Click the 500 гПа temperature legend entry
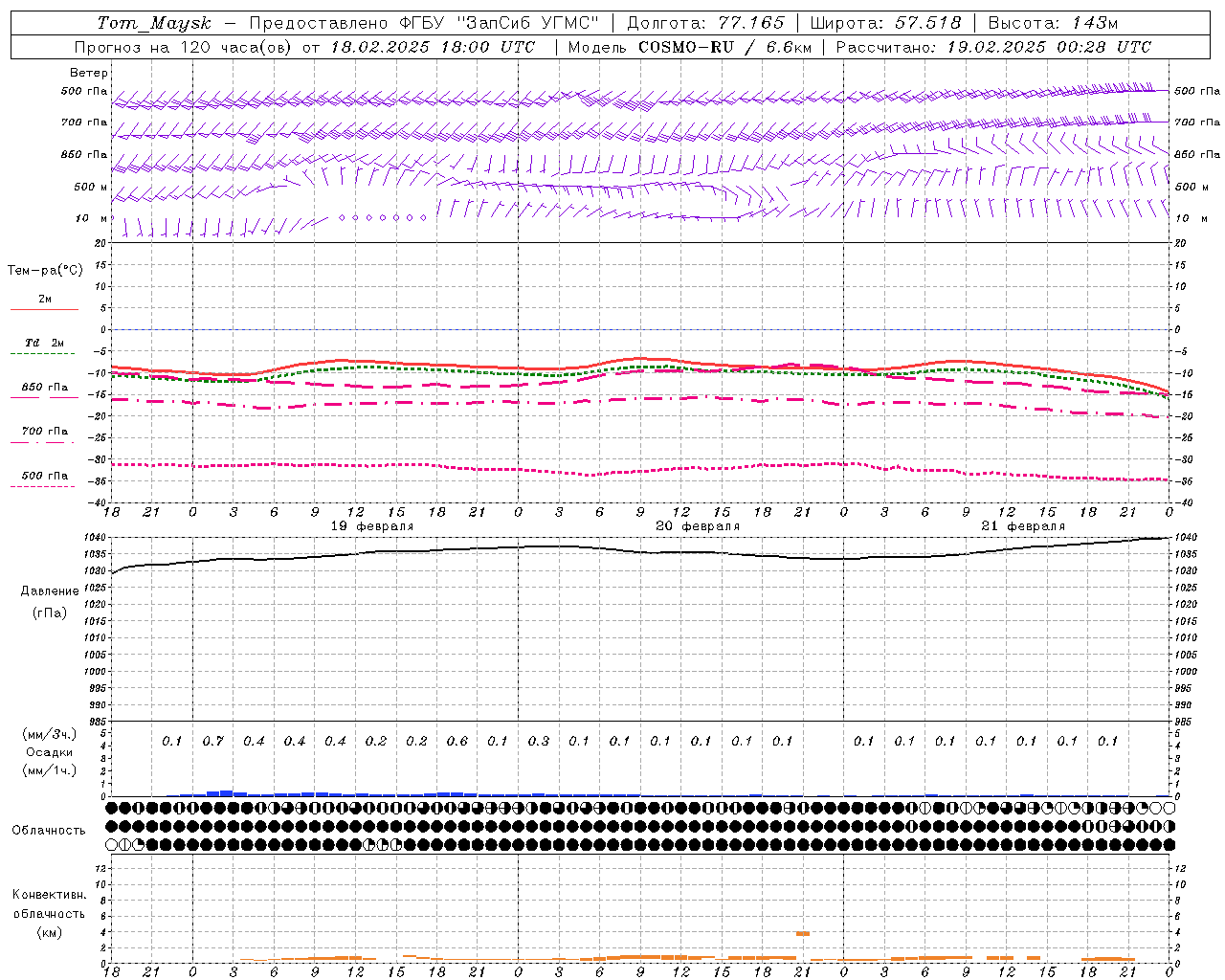This screenshot has width=1225, height=980. (45, 476)
